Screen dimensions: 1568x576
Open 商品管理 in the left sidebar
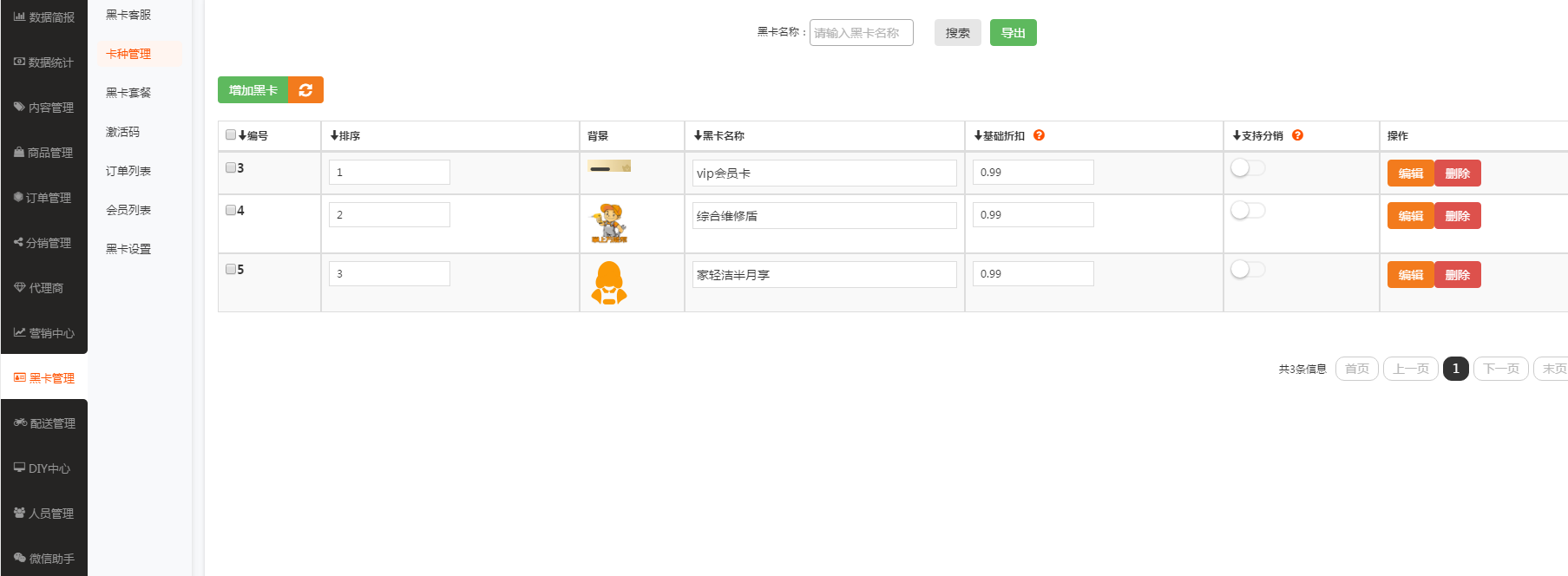click(x=44, y=153)
